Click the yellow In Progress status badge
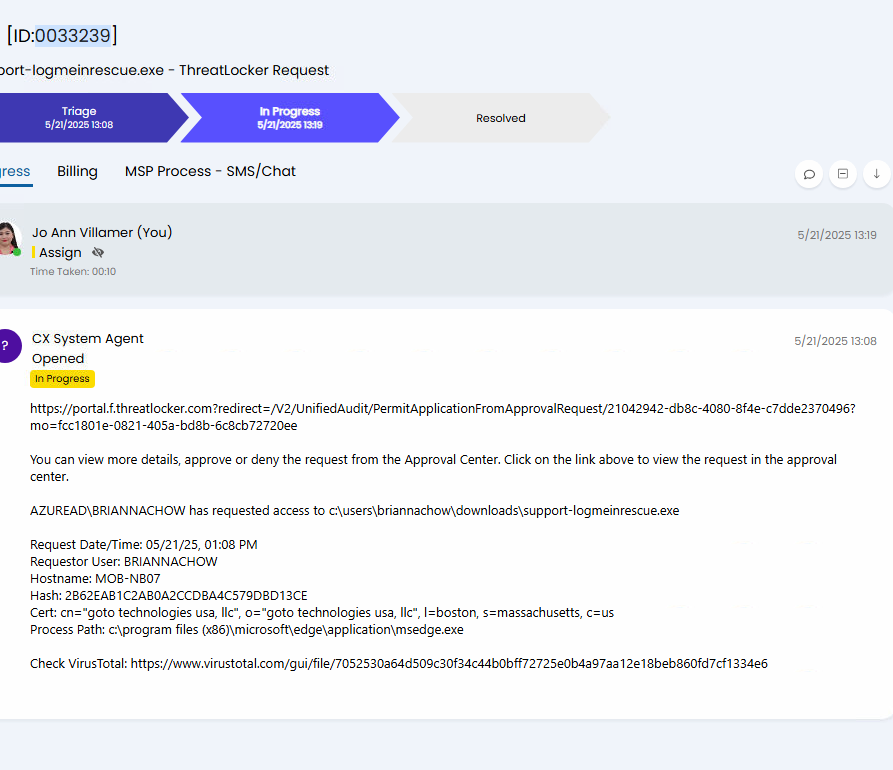 click(62, 379)
